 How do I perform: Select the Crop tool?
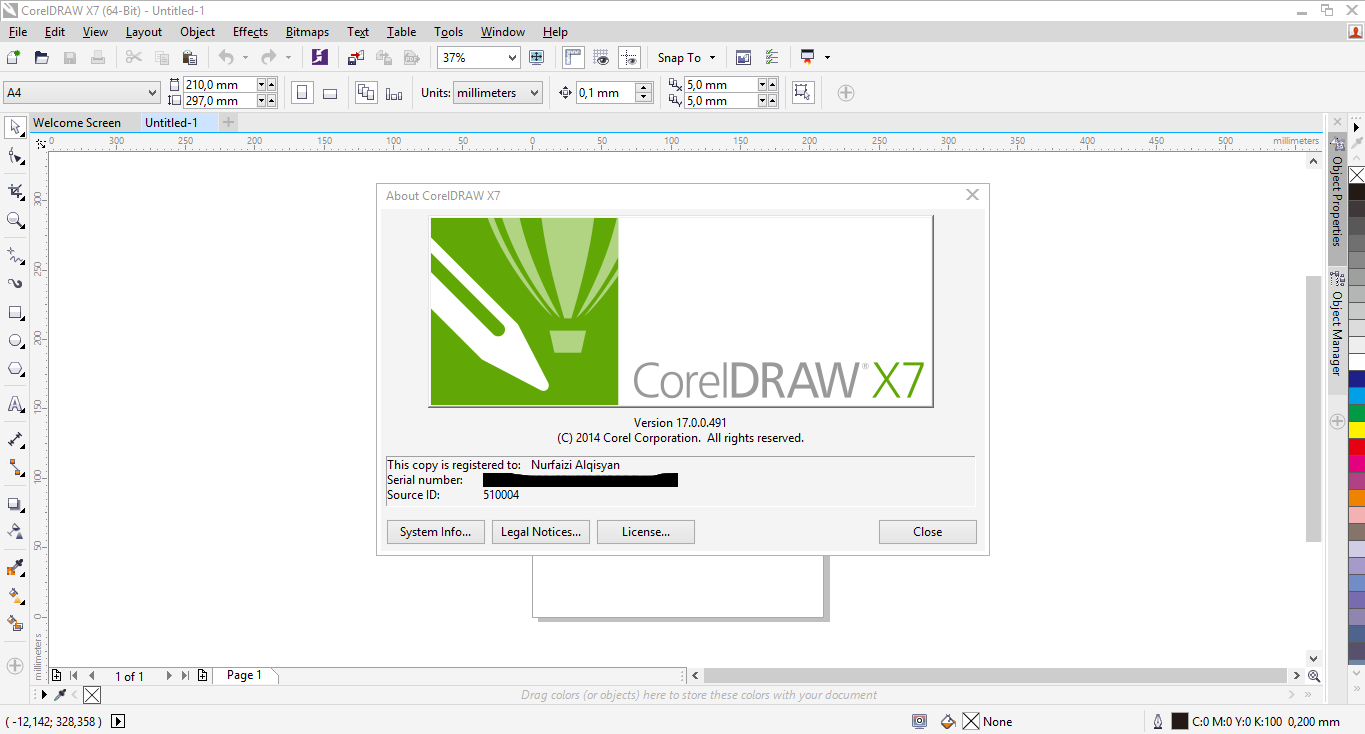[15, 191]
